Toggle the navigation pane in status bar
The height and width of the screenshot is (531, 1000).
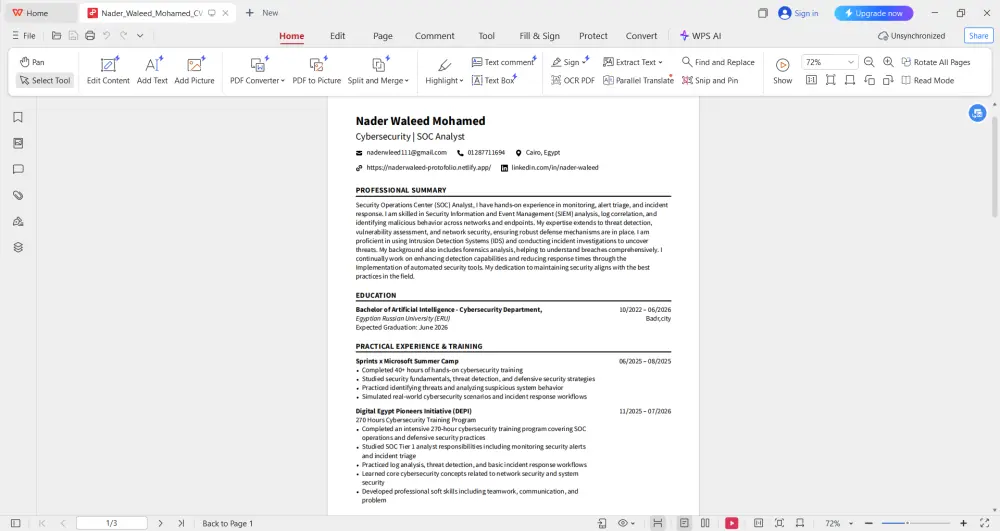(x=15, y=523)
